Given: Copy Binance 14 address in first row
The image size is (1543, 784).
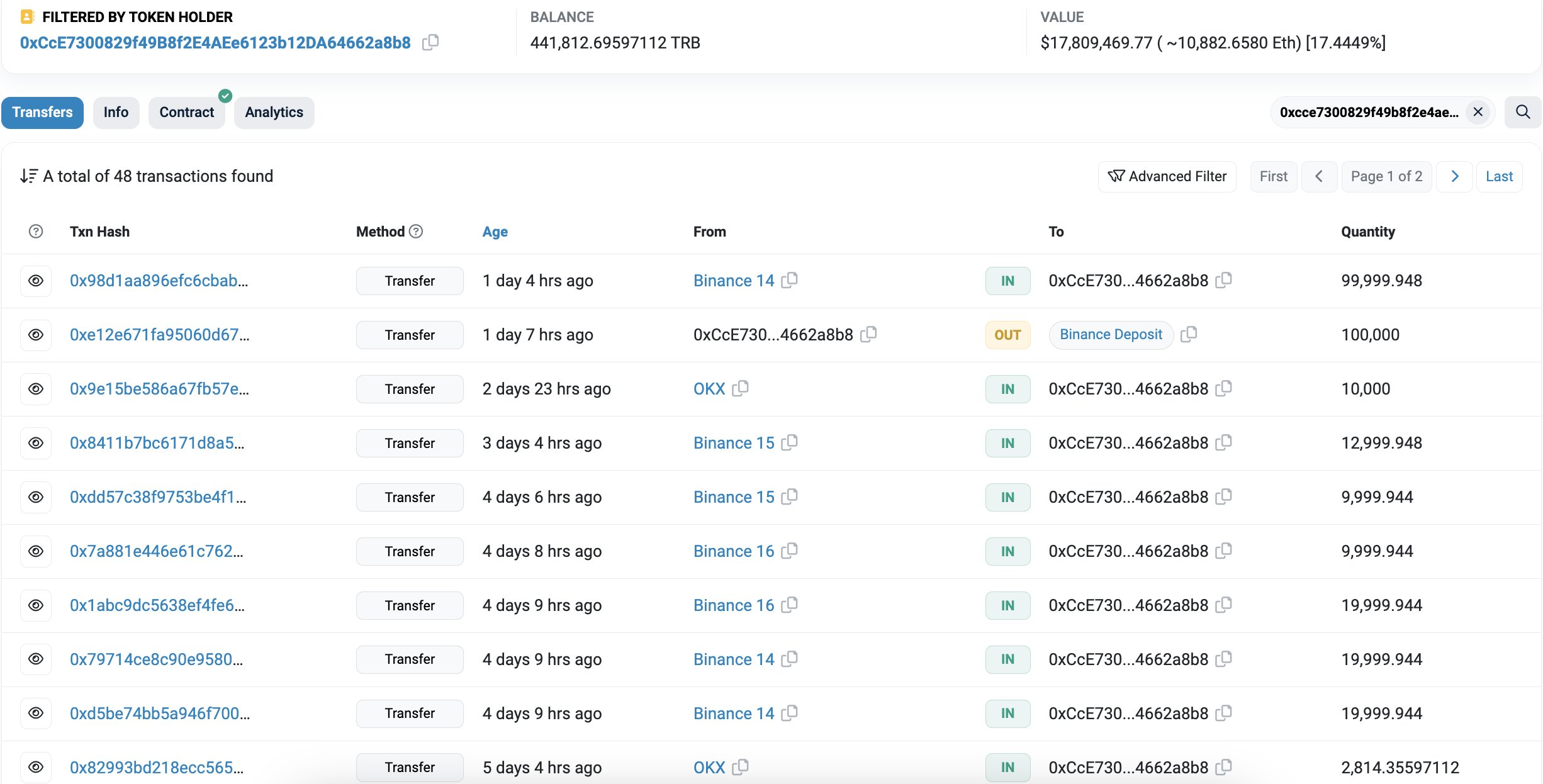Looking at the screenshot, I should tap(789, 280).
